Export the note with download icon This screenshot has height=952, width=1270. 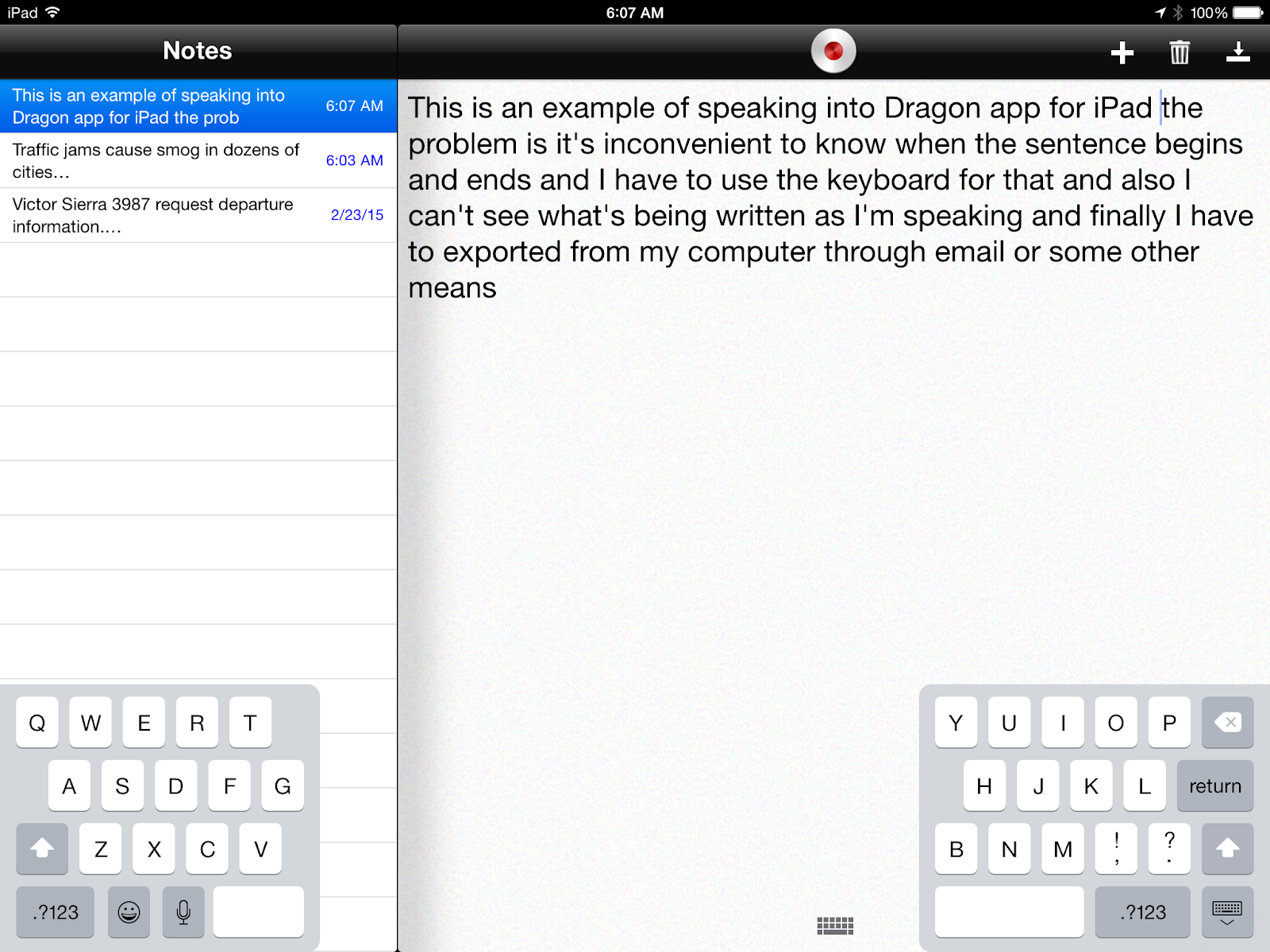click(x=1238, y=52)
